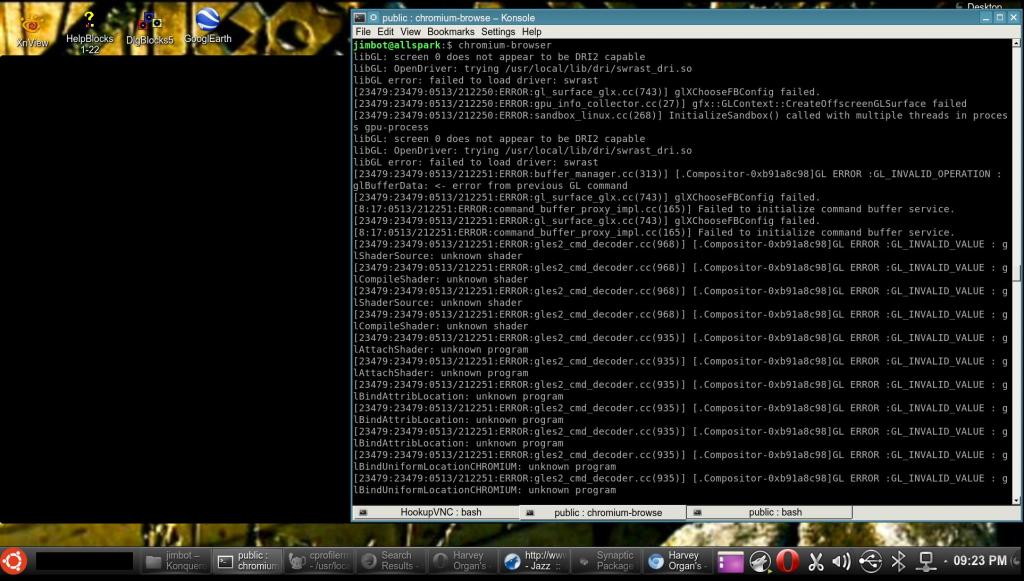The width and height of the screenshot is (1024, 581).
Task: Click the Konsole vertical scrollbar
Action: 1017,272
